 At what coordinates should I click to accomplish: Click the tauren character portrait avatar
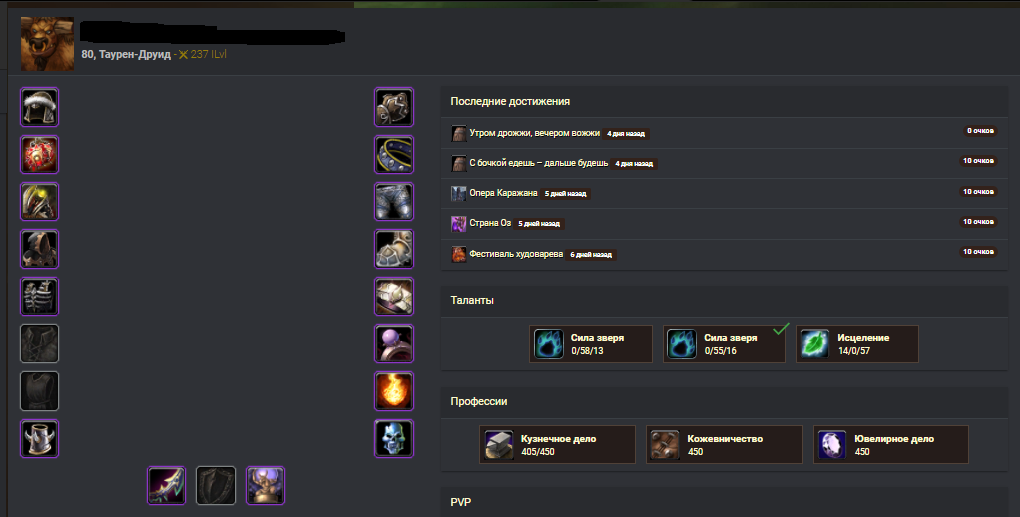pos(47,44)
